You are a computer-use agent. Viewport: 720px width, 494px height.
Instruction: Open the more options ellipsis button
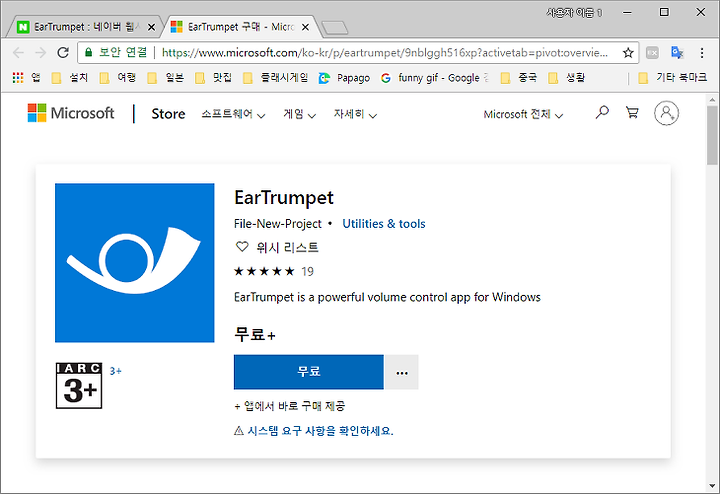click(402, 372)
